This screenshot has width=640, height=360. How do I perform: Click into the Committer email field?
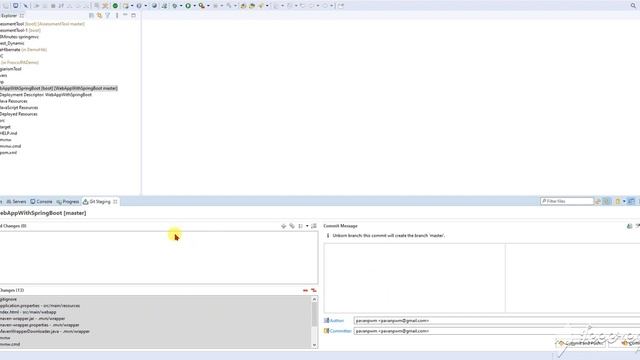click(x=497, y=331)
